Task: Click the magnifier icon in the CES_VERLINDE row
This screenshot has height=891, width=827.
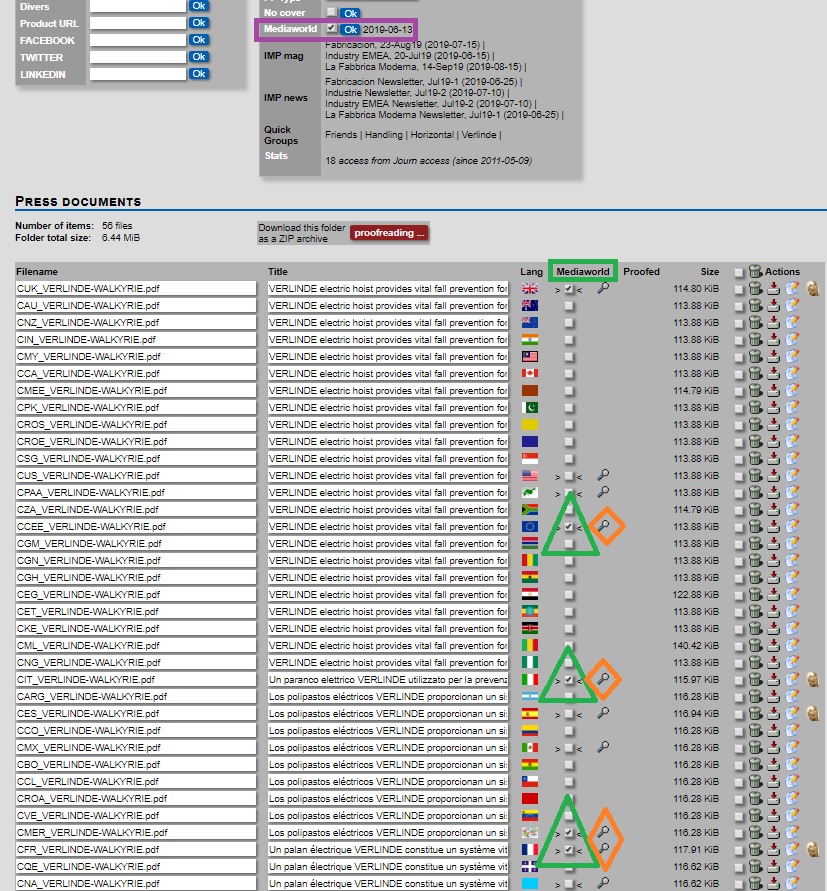Action: (x=603, y=714)
